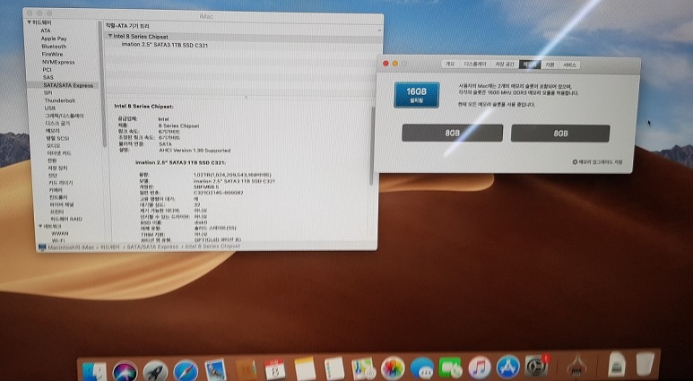The image size is (693, 381).
Task: Open Maps icon in Dock
Action: point(363,368)
